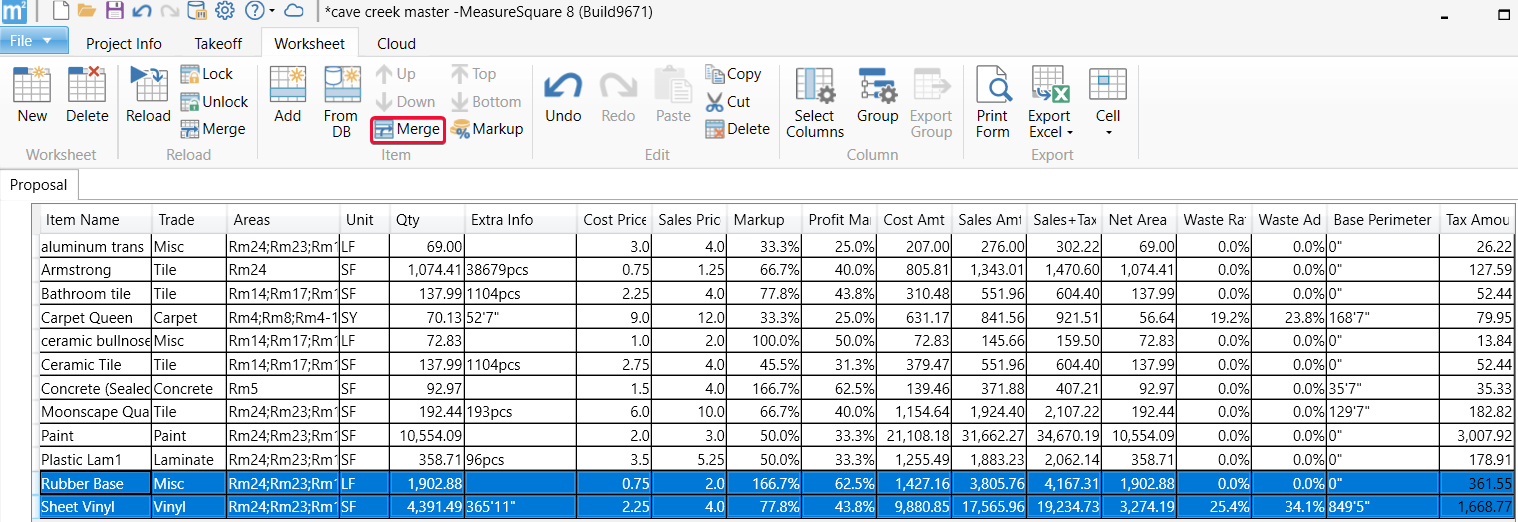Open the File menu
This screenshot has height=522, width=1518.
(35, 41)
